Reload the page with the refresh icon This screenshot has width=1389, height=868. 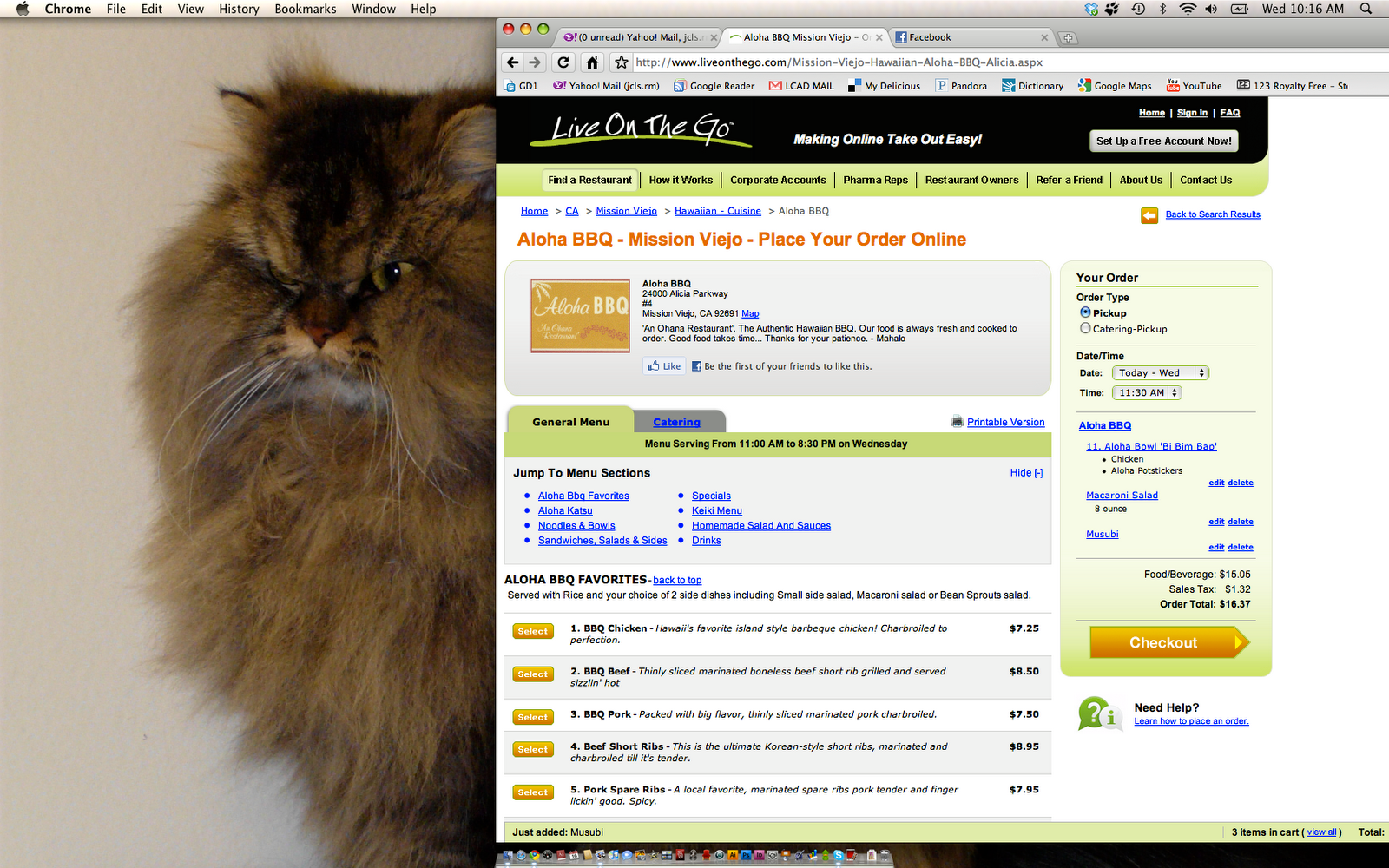[563, 62]
